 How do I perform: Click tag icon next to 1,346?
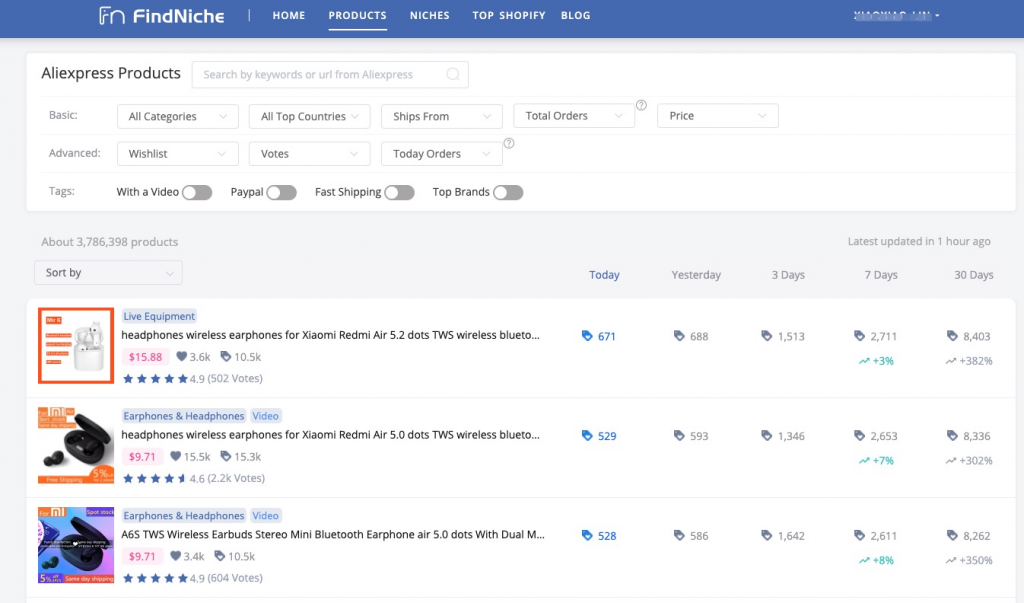click(x=767, y=436)
